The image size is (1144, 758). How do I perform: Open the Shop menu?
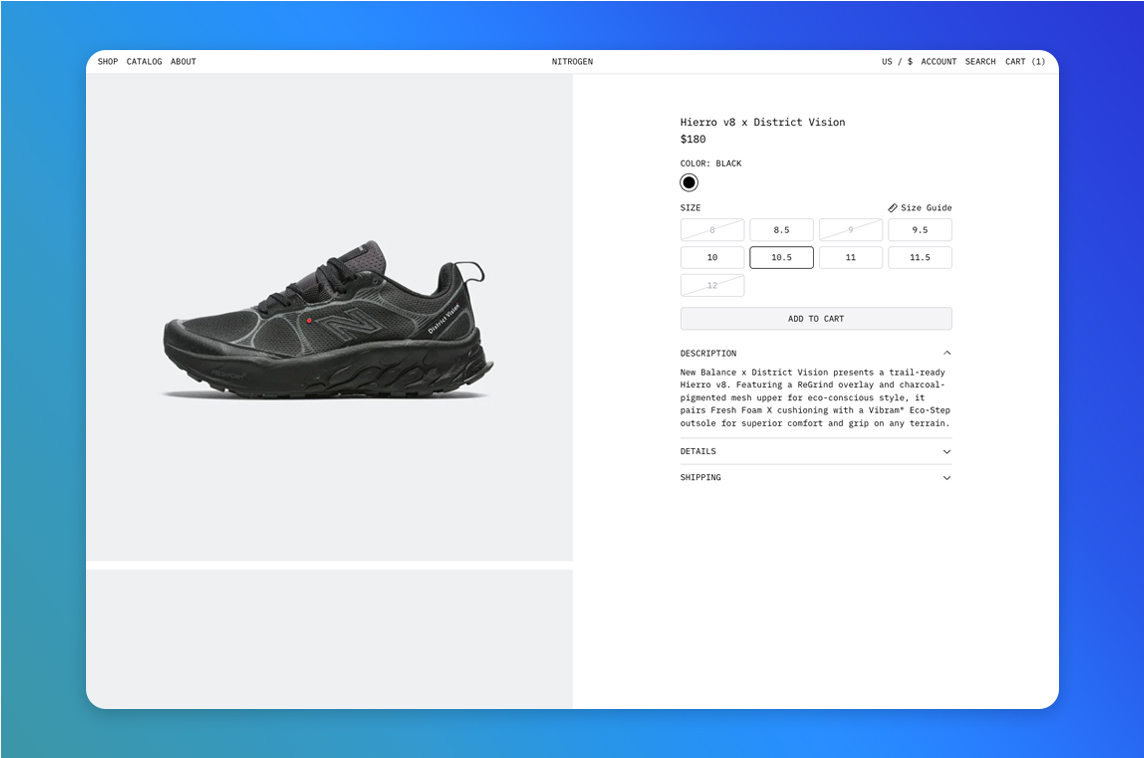click(108, 62)
